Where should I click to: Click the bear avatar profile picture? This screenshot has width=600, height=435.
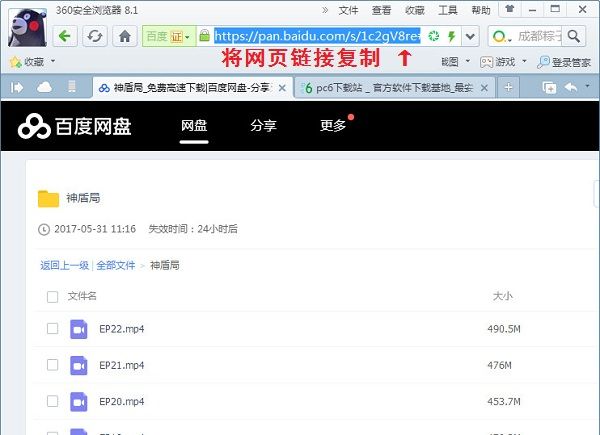27,27
